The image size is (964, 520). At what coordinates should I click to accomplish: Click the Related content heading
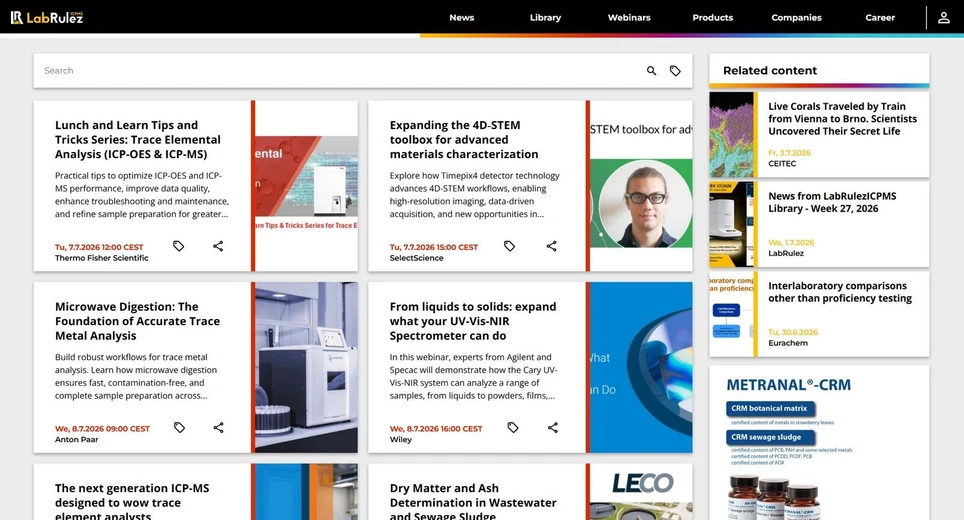click(x=770, y=71)
